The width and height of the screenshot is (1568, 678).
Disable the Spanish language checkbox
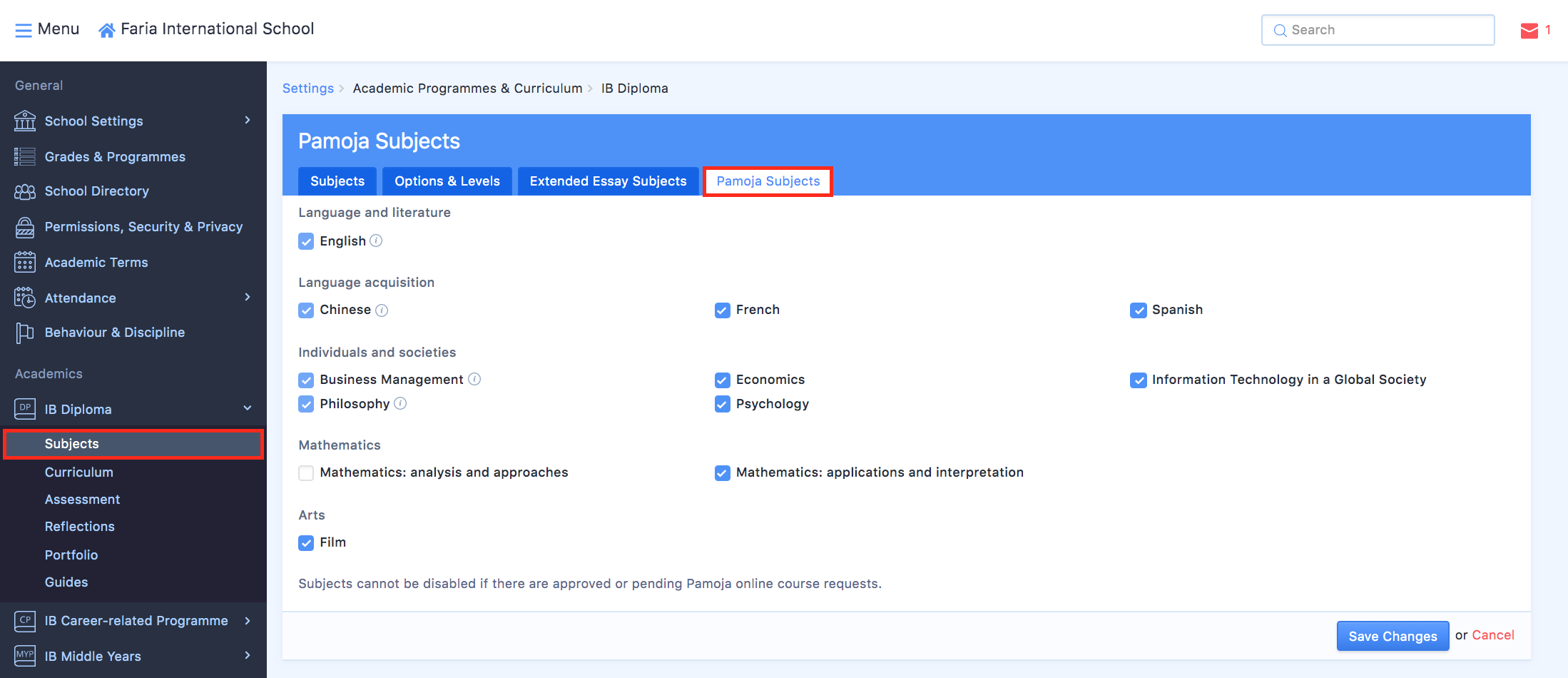pyautogui.click(x=1138, y=310)
